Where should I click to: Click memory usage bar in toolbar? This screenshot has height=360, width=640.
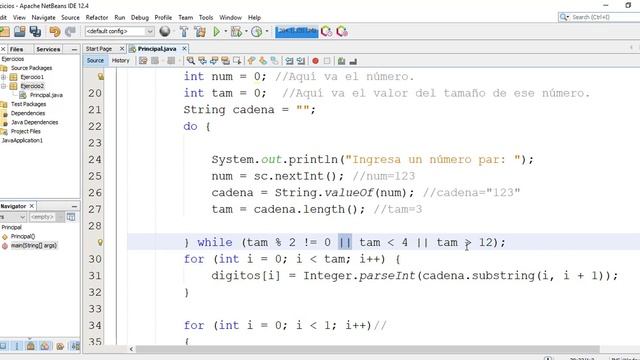coord(297,31)
